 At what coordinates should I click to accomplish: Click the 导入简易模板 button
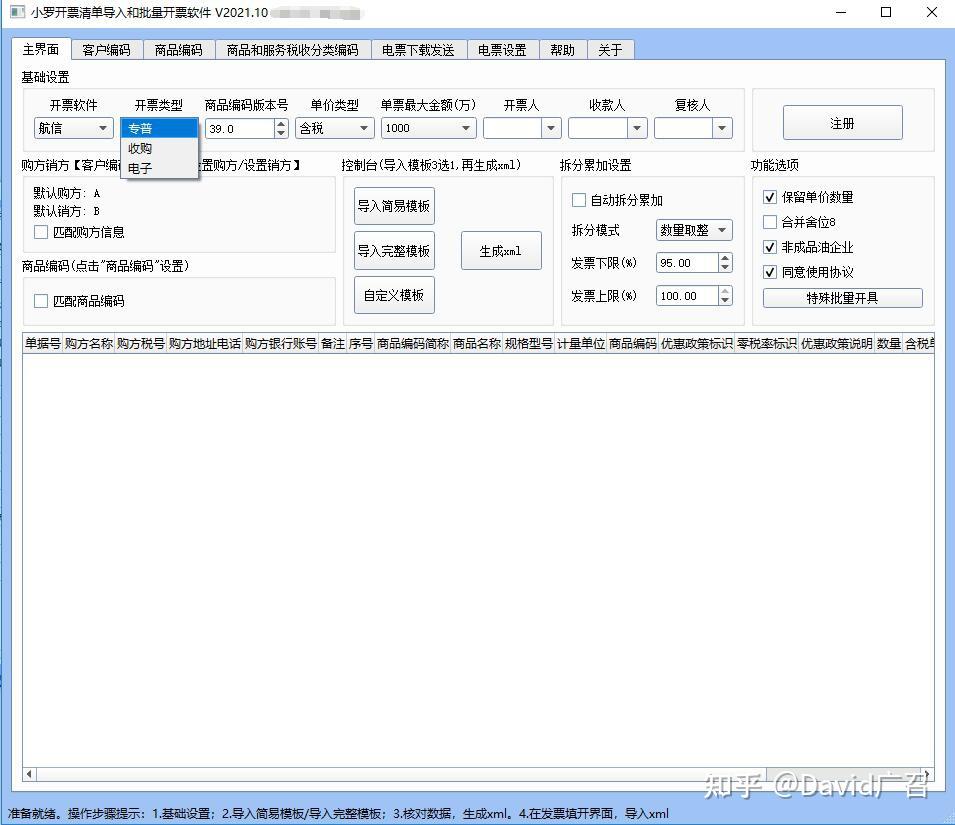coord(394,205)
